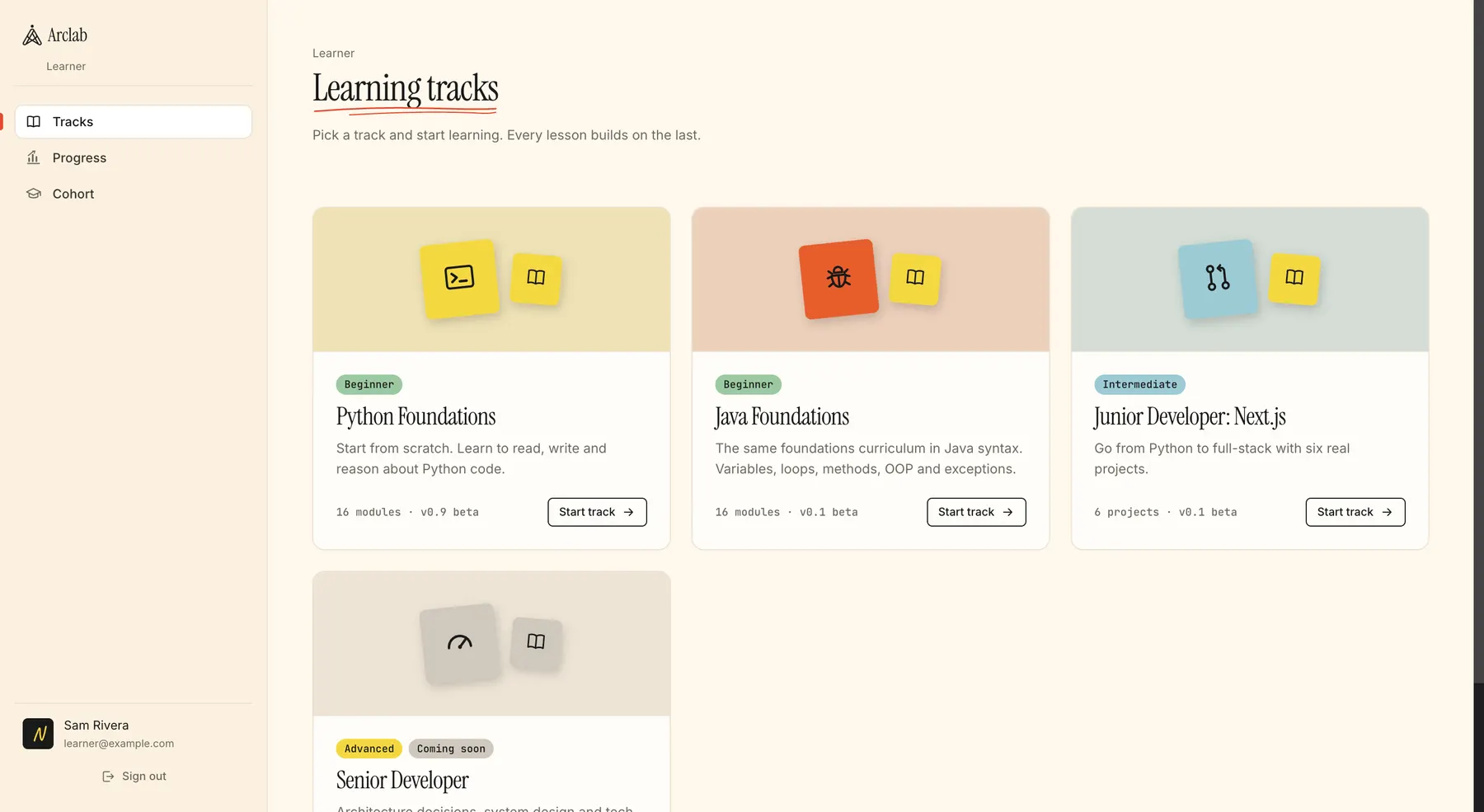Click the Beginner badge on Java Foundations

pos(748,385)
